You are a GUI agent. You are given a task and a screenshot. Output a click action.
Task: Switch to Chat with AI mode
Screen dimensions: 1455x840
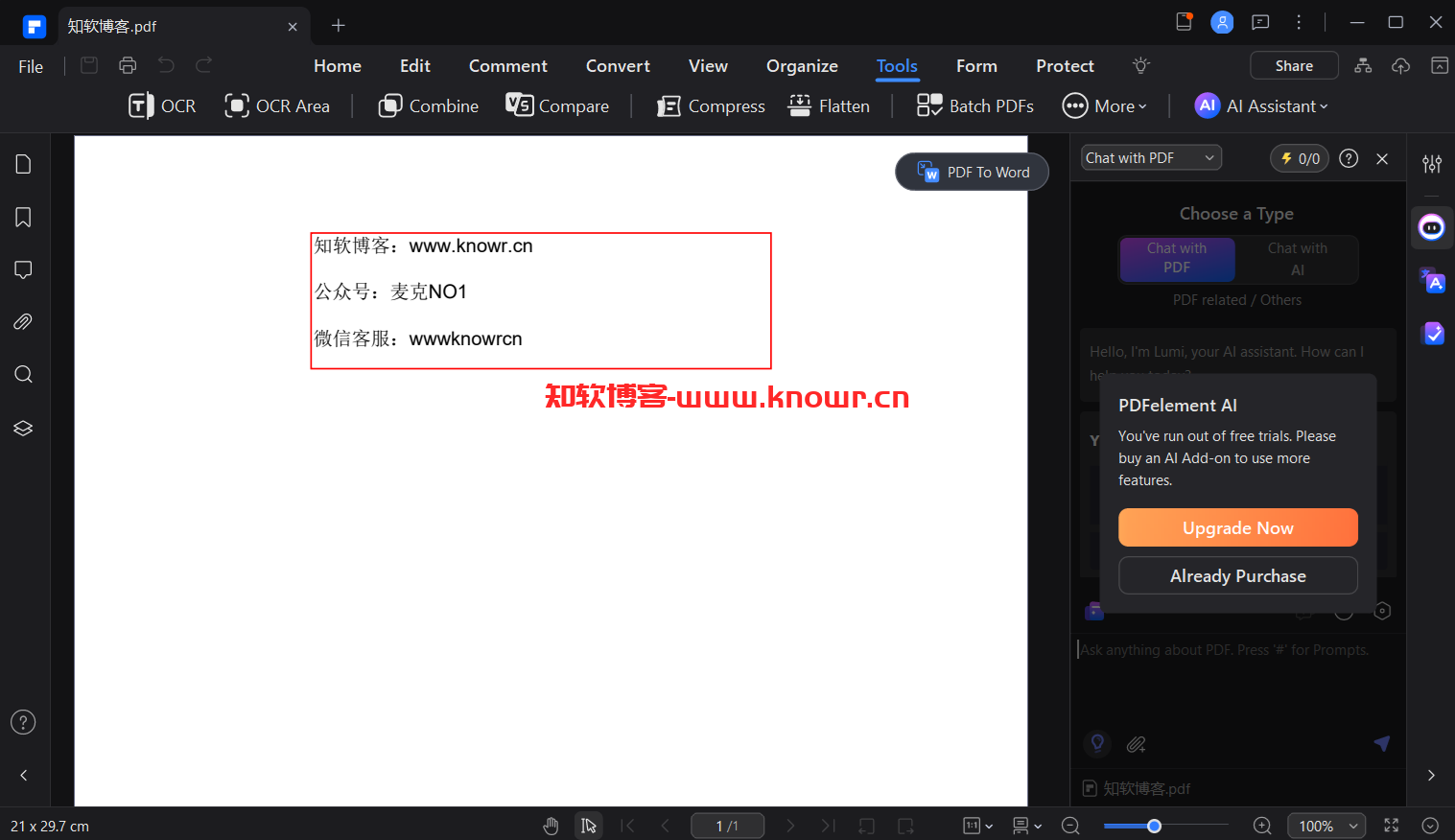[1298, 259]
